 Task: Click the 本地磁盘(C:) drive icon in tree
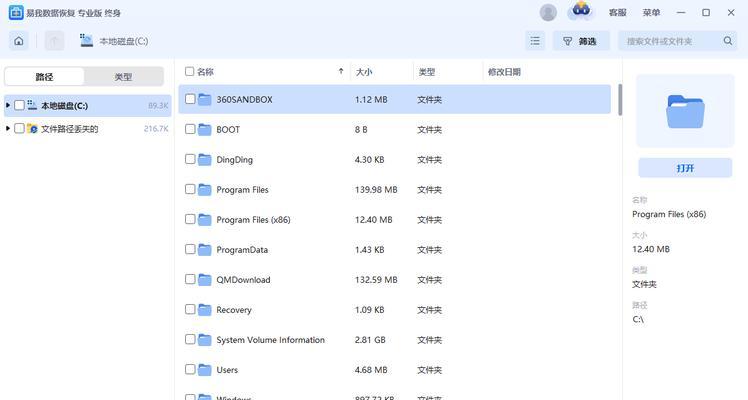coord(32,105)
